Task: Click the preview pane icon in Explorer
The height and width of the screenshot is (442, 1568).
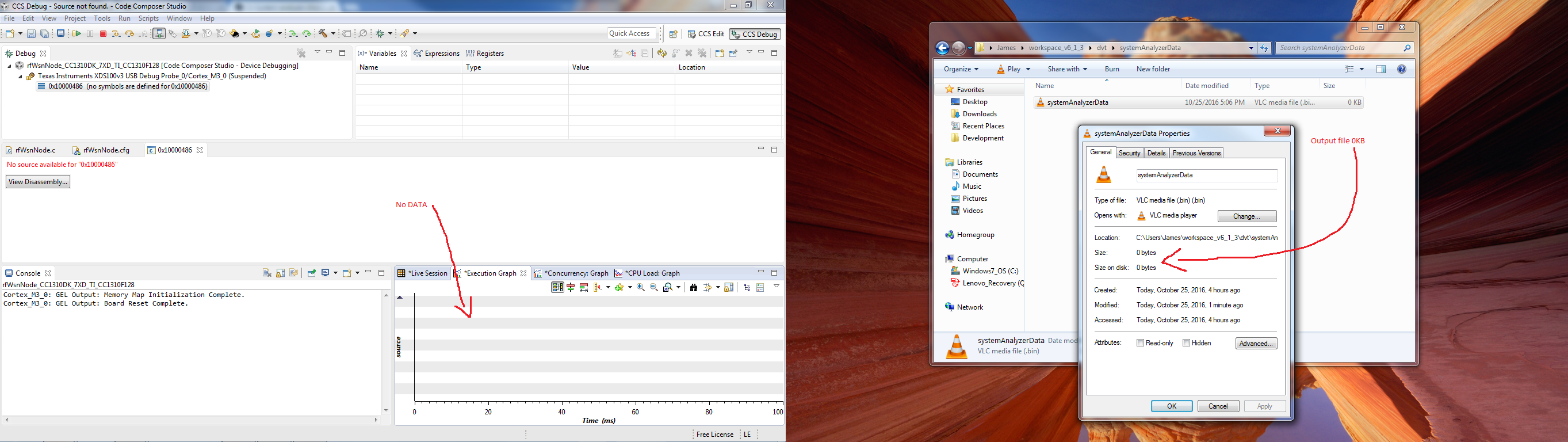Action: coord(1381,70)
